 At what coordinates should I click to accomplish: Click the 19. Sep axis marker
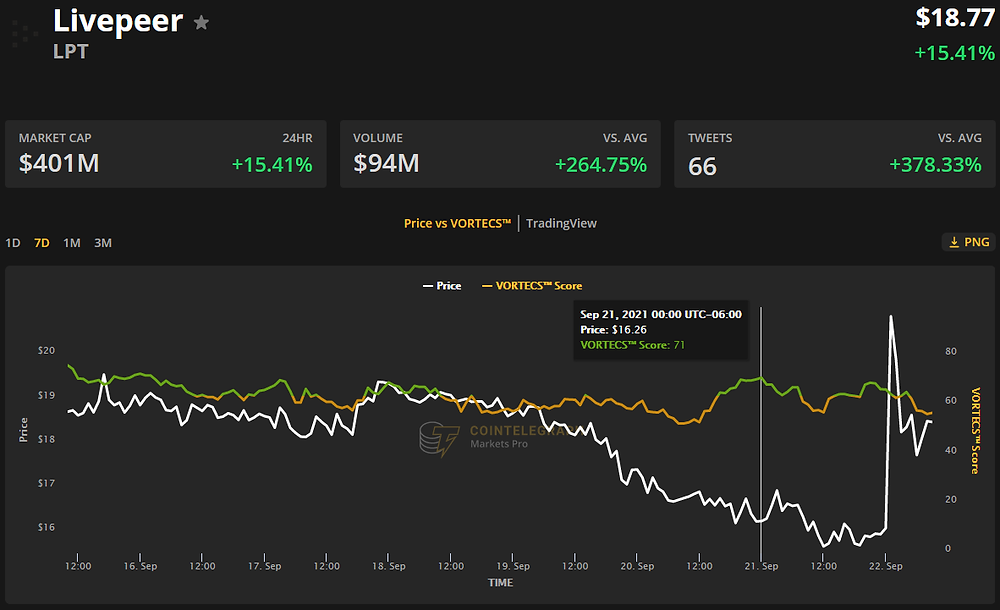(x=513, y=566)
